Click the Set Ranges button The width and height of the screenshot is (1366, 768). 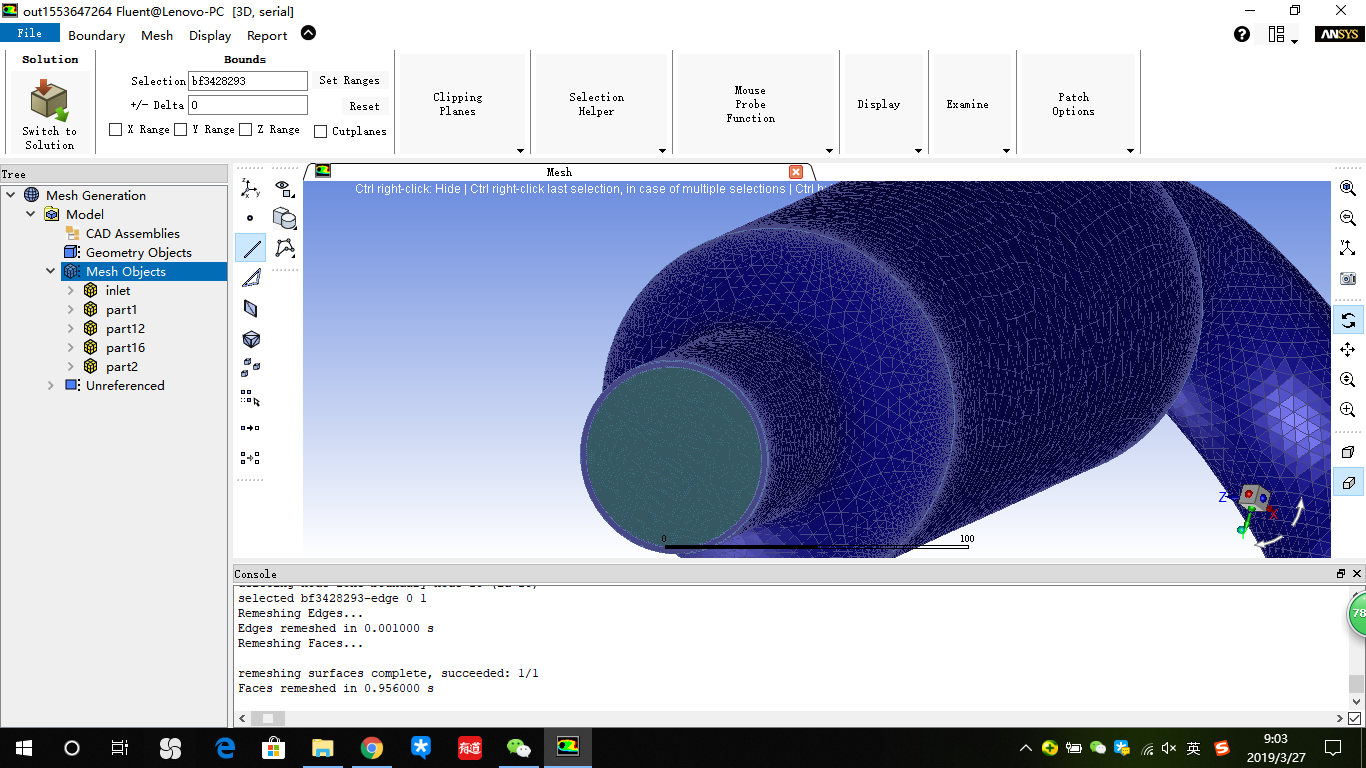click(x=352, y=80)
